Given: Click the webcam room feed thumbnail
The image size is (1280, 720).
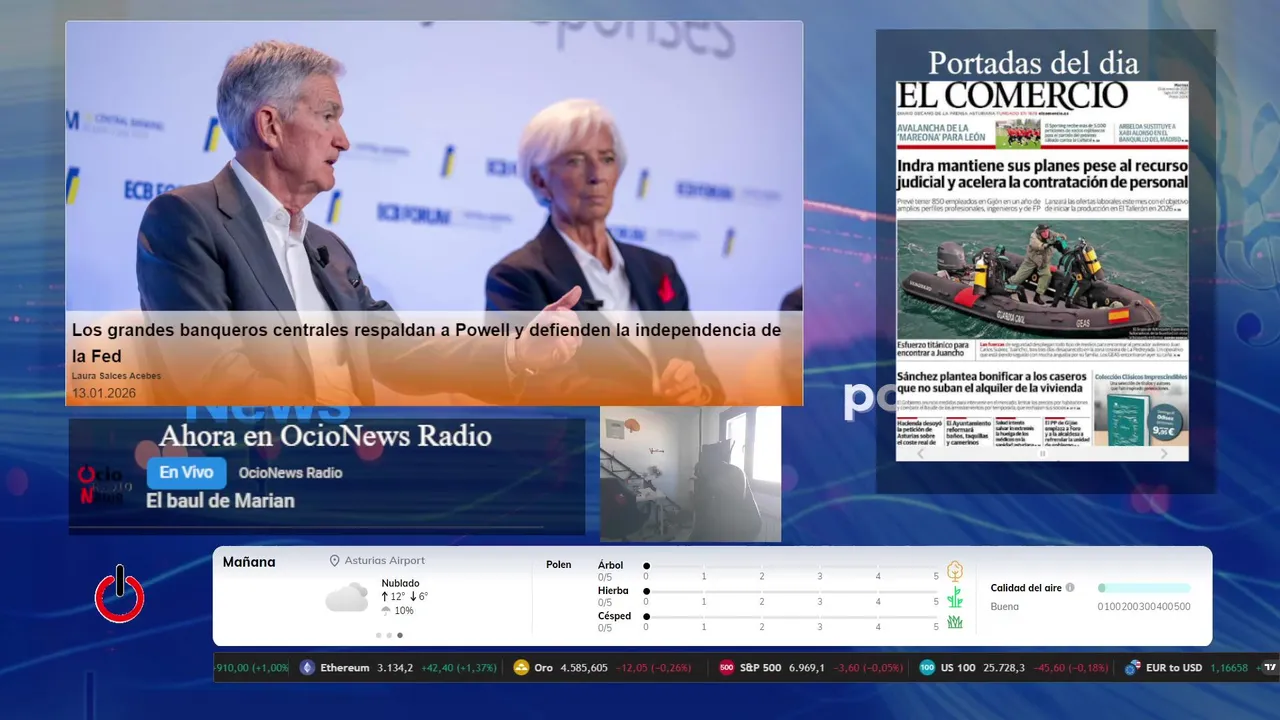Looking at the screenshot, I should [690, 473].
